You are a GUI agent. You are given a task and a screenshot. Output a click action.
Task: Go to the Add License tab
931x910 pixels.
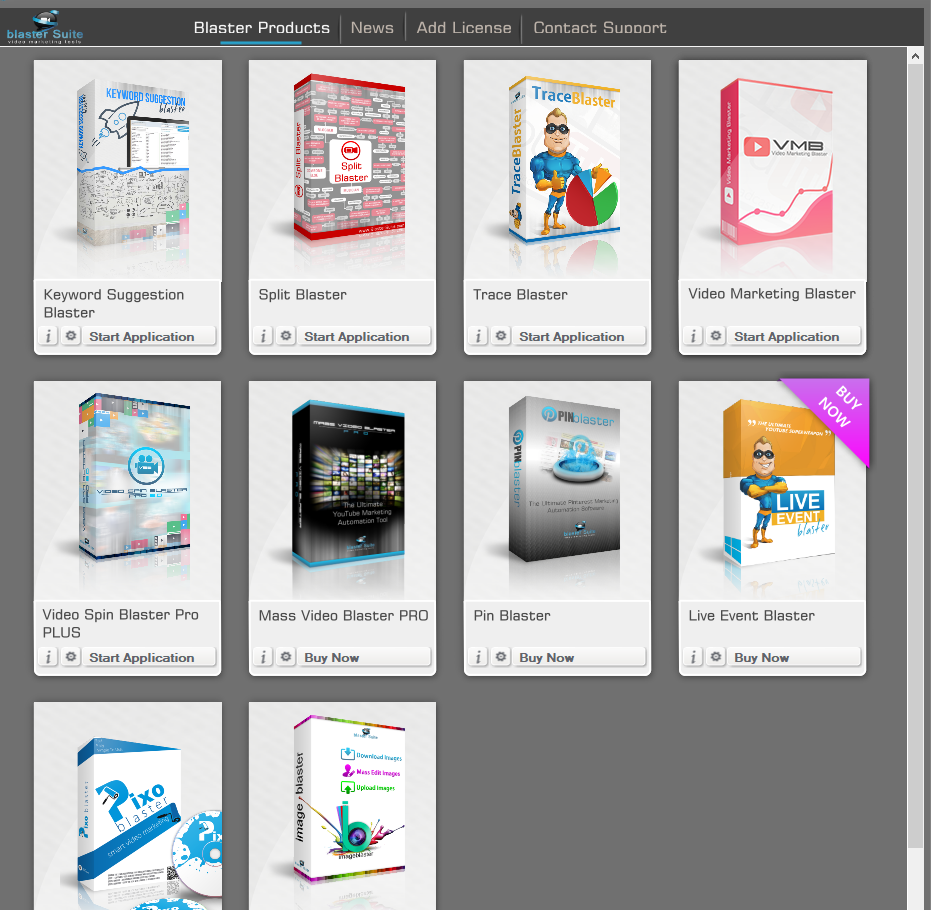(x=463, y=28)
